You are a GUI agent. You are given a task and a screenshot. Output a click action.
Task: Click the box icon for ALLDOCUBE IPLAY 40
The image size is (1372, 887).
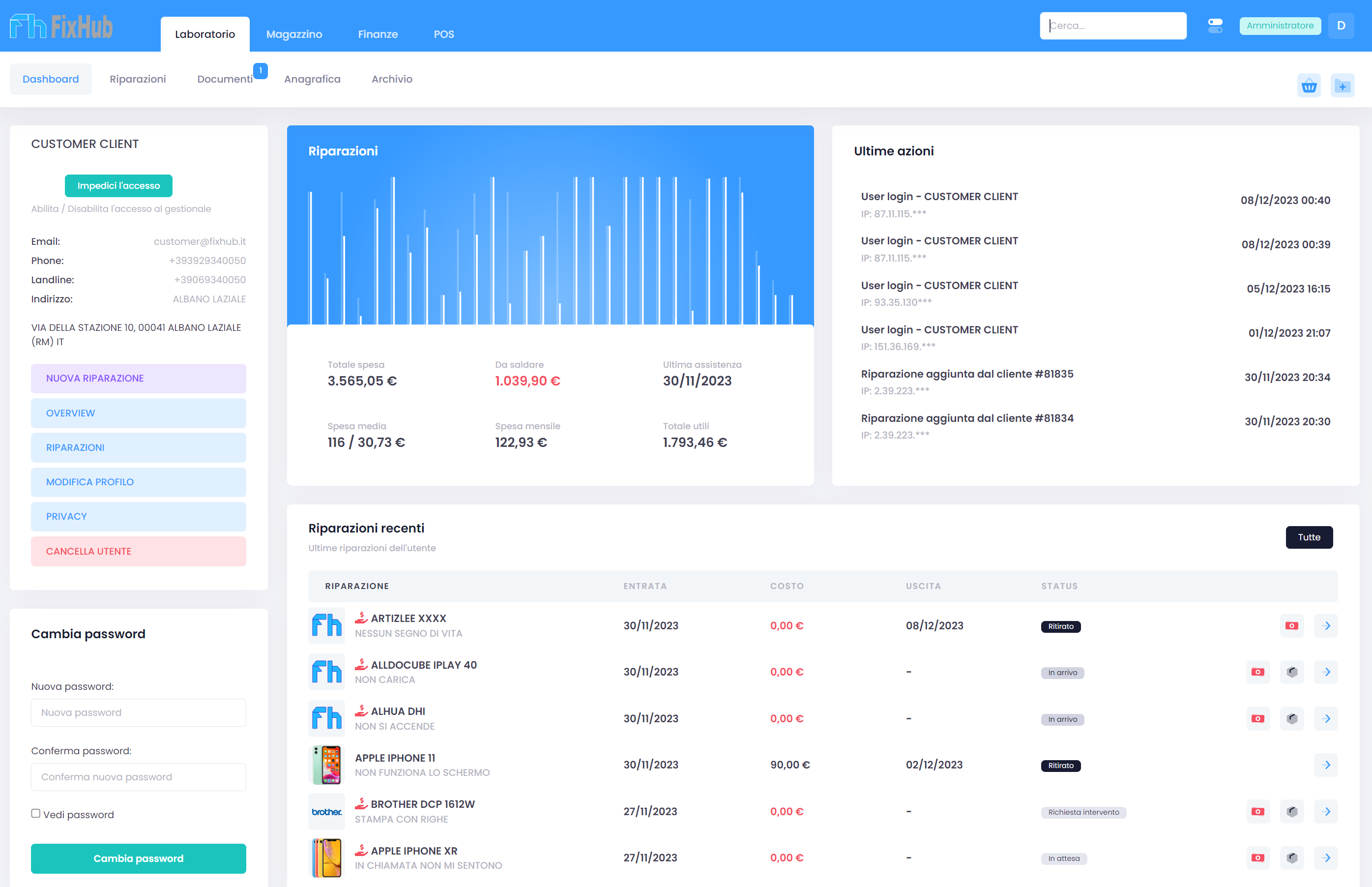point(1291,672)
